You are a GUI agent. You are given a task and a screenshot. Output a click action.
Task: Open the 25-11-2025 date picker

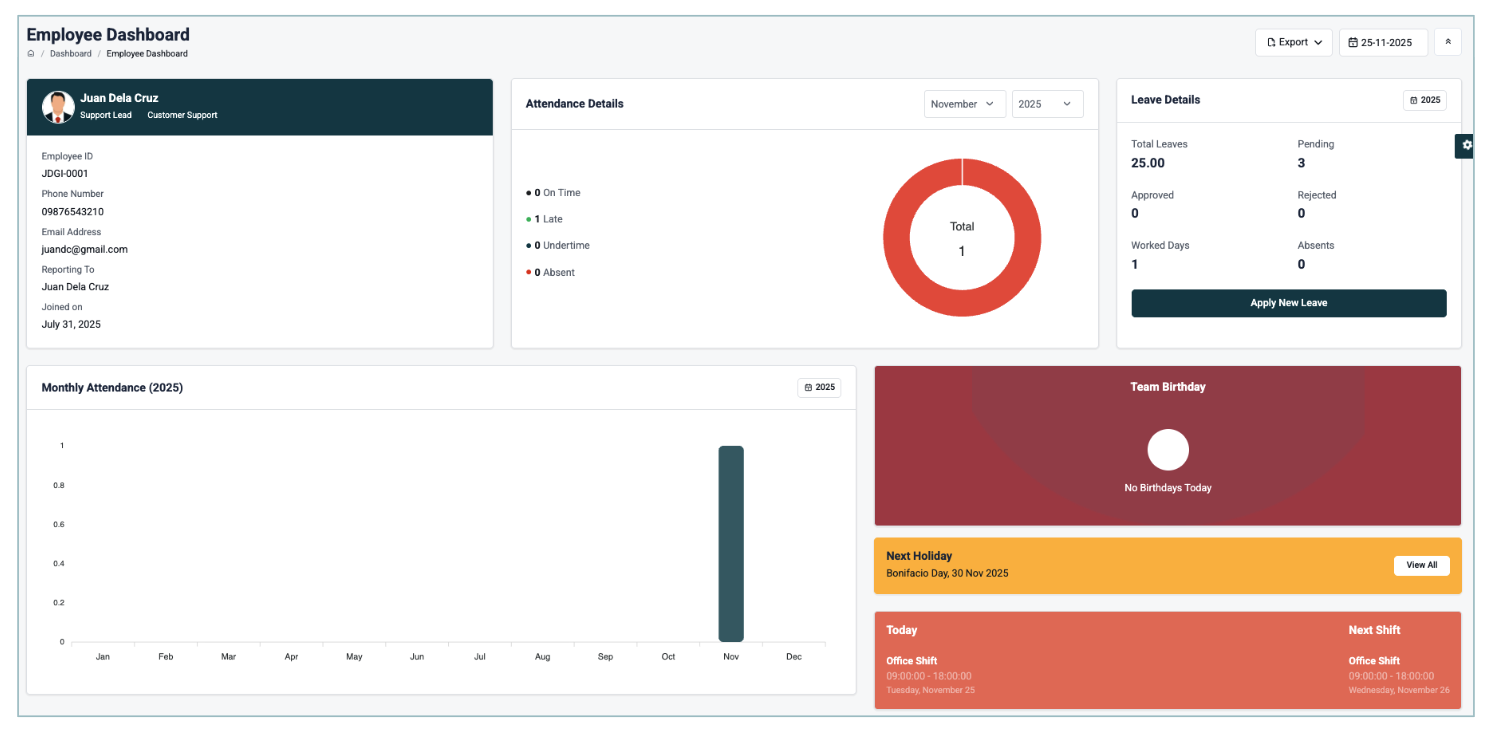tap(1383, 42)
